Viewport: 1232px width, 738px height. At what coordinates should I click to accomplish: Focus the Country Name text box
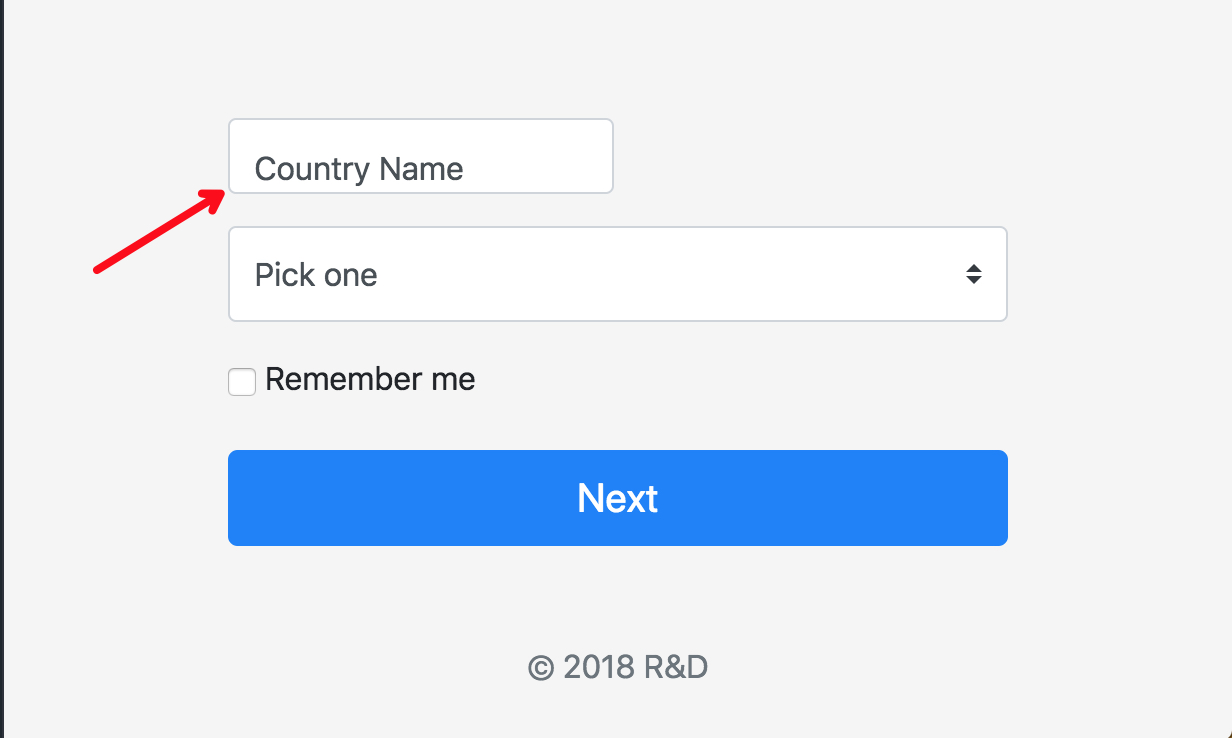tap(420, 156)
